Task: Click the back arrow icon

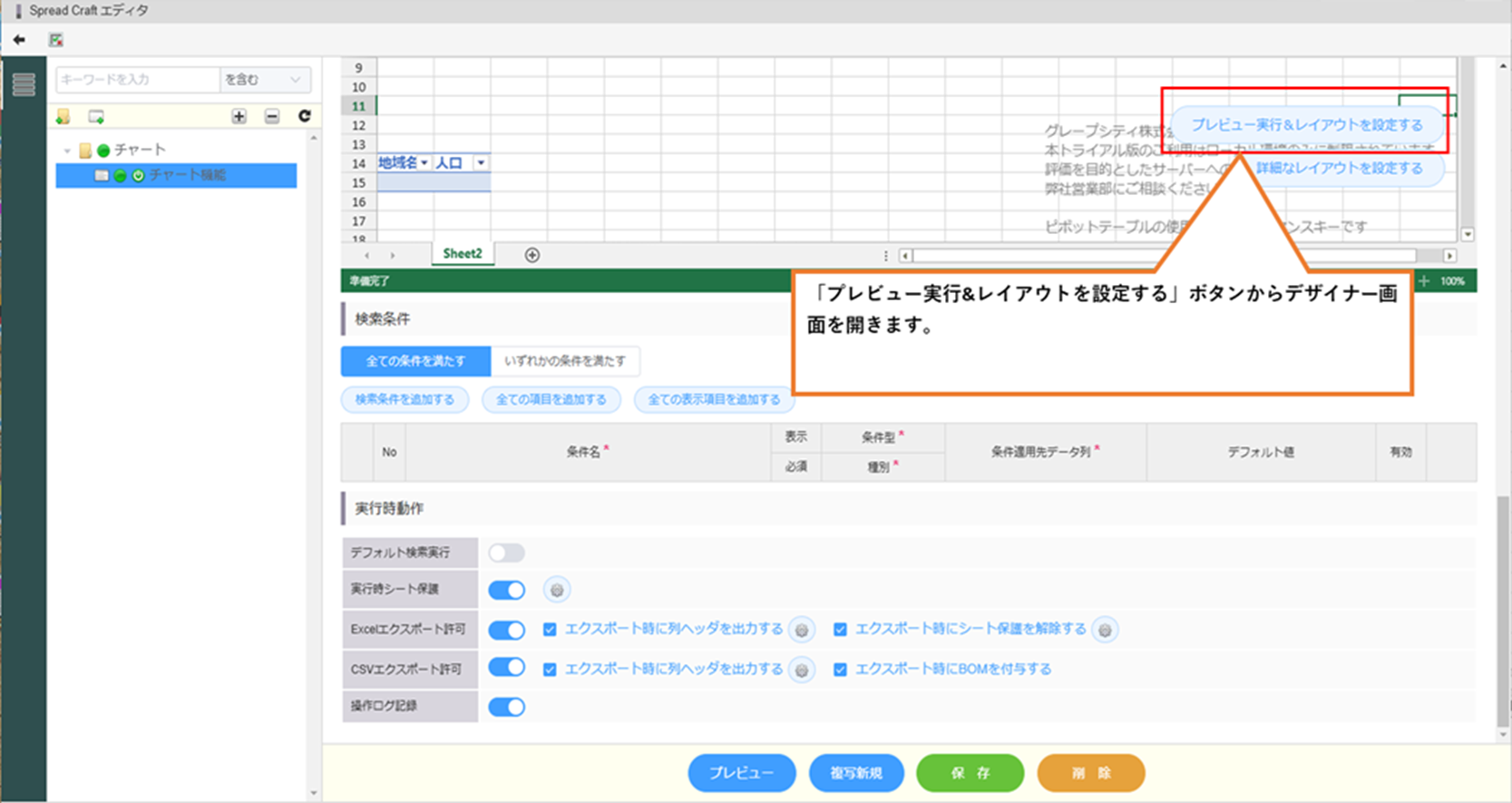Action: coord(19,40)
